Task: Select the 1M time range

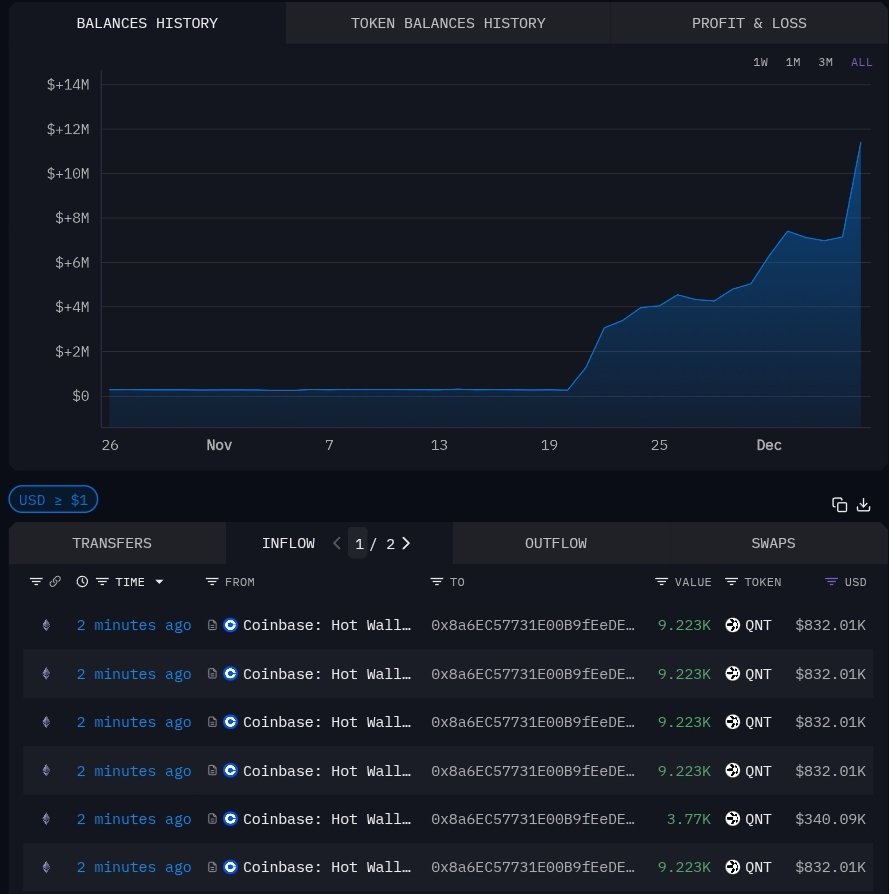Action: [793, 62]
